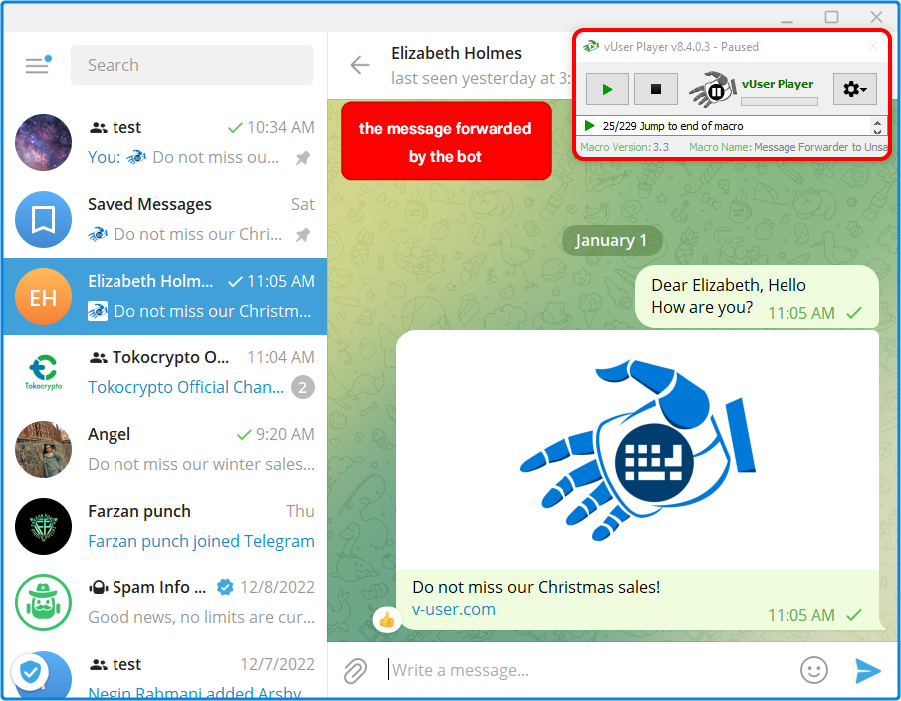Open Saved Messages chat

click(165, 219)
